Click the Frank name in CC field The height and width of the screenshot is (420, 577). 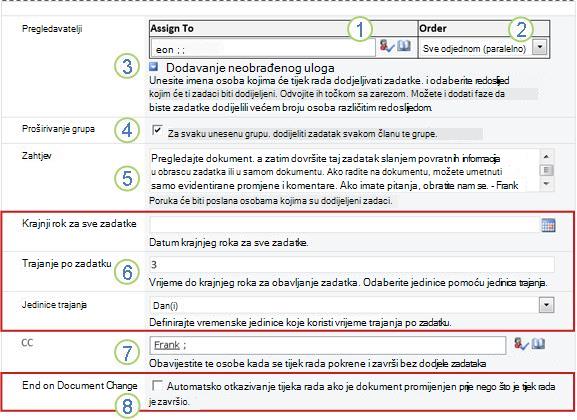pos(167,345)
